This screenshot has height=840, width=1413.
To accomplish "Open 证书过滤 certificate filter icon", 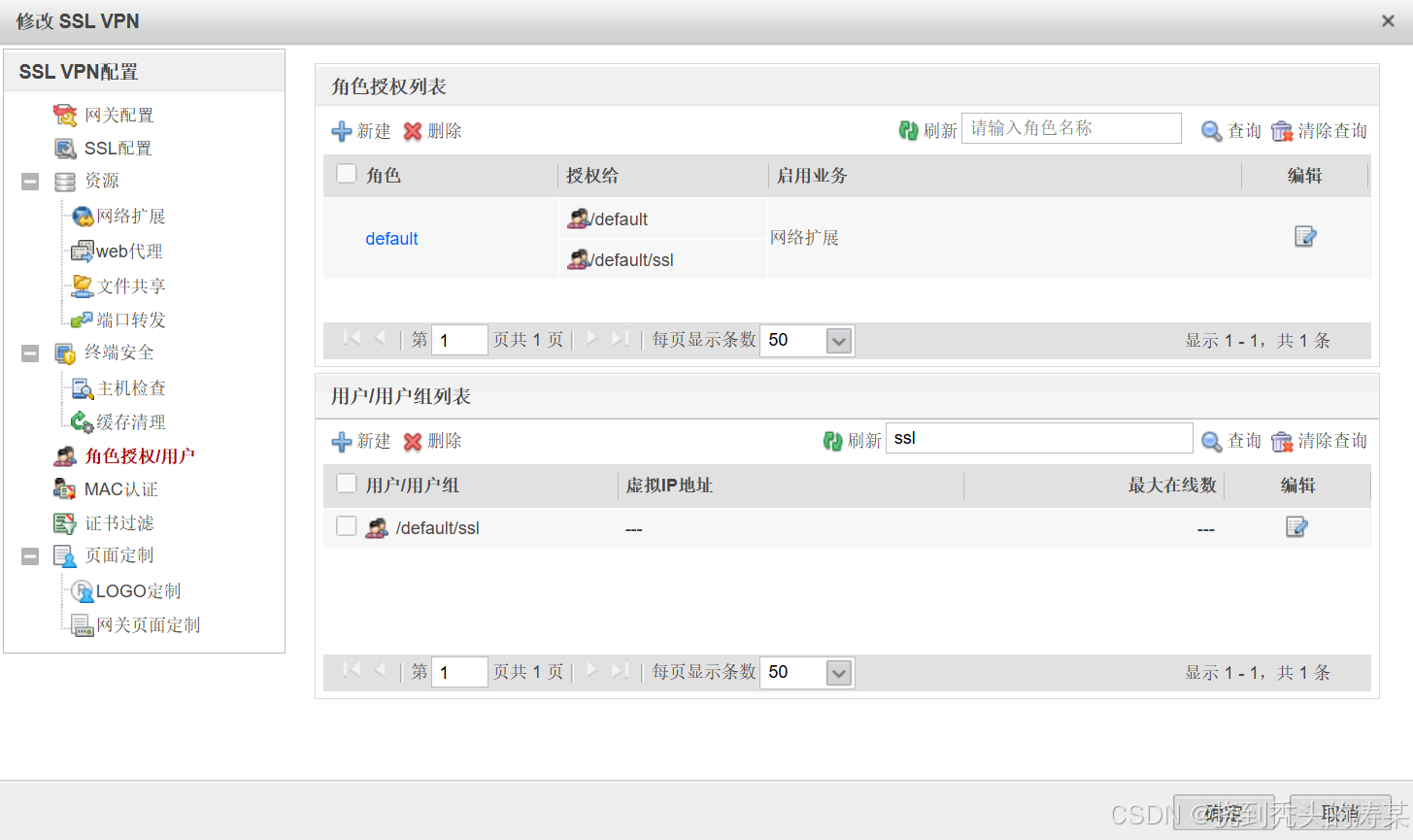I will click(x=65, y=523).
